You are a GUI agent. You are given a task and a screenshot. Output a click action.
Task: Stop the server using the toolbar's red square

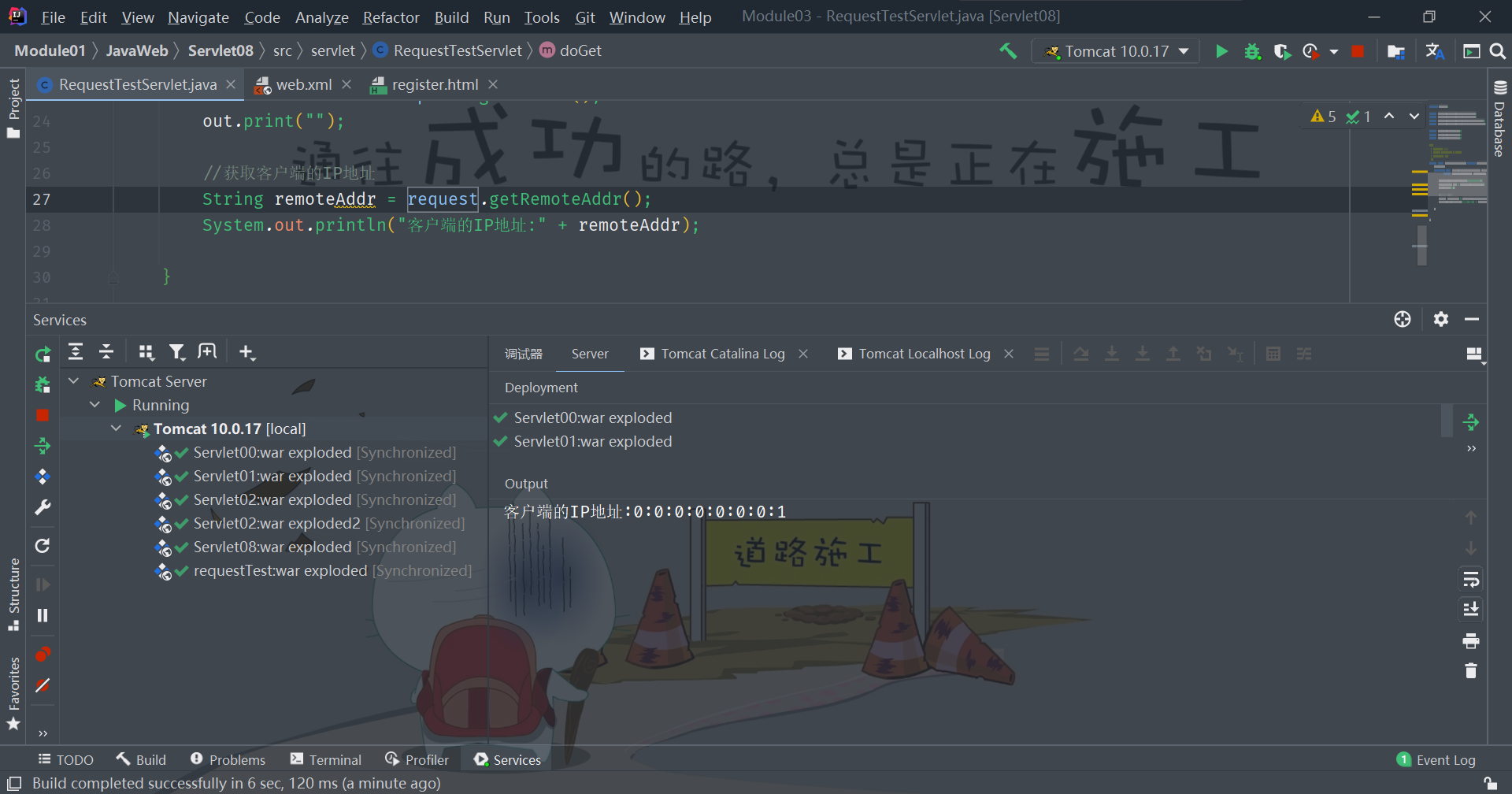point(1358,51)
